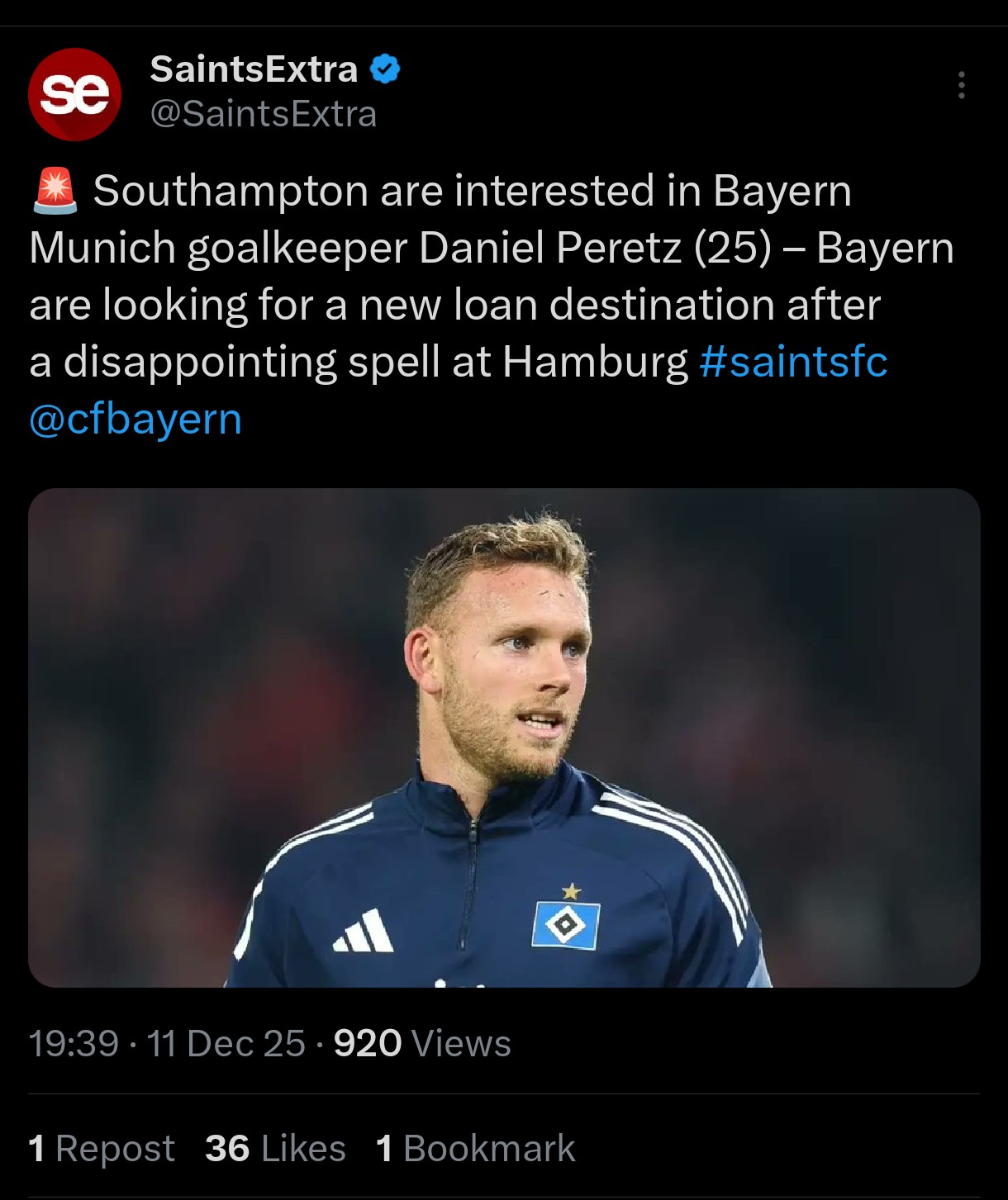Click the 11 Dec 25 date
Screen dimensions: 1008x1200
click(x=226, y=1044)
